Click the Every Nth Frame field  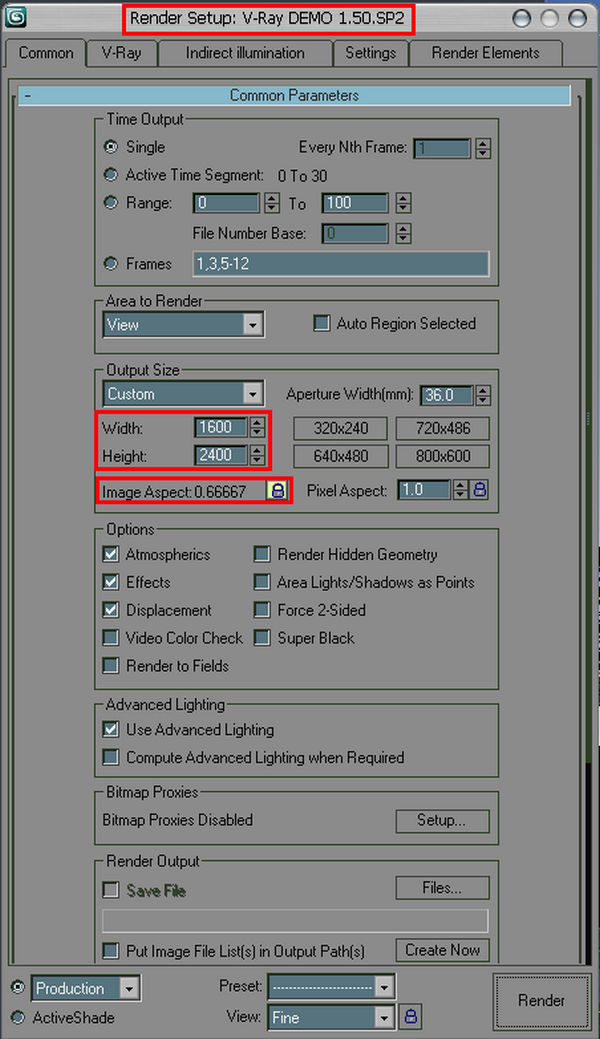(442, 148)
